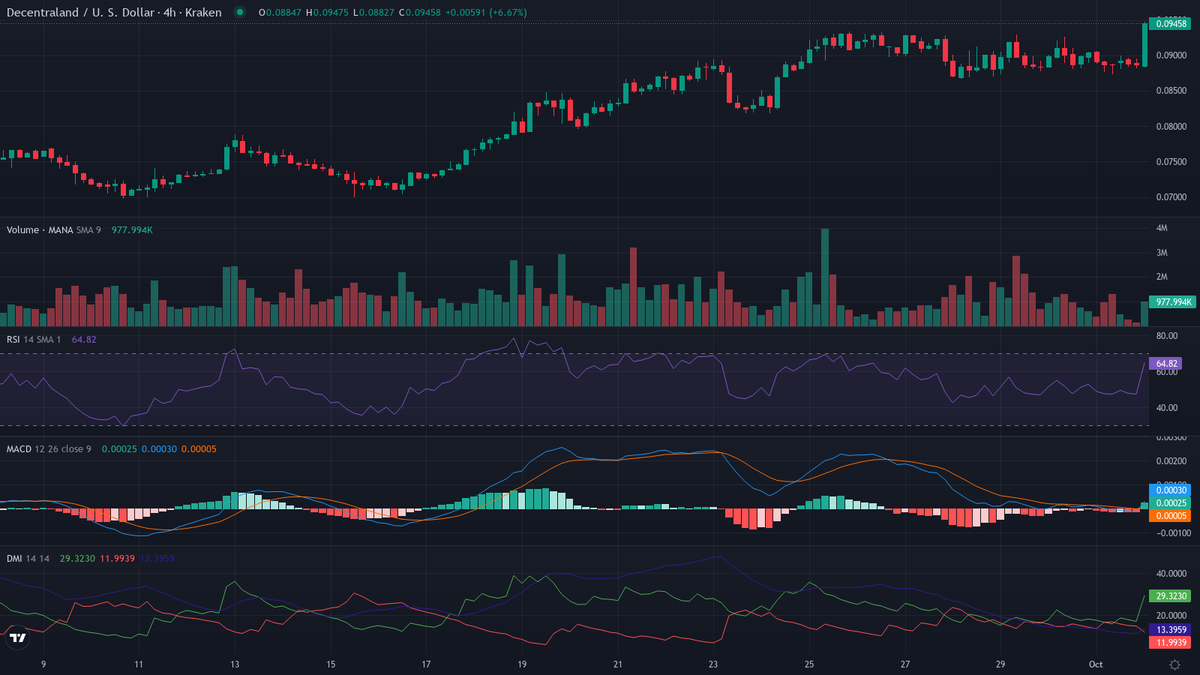
Task: Click the dark blue ADX badge 13.3959
Action: coord(1172,631)
